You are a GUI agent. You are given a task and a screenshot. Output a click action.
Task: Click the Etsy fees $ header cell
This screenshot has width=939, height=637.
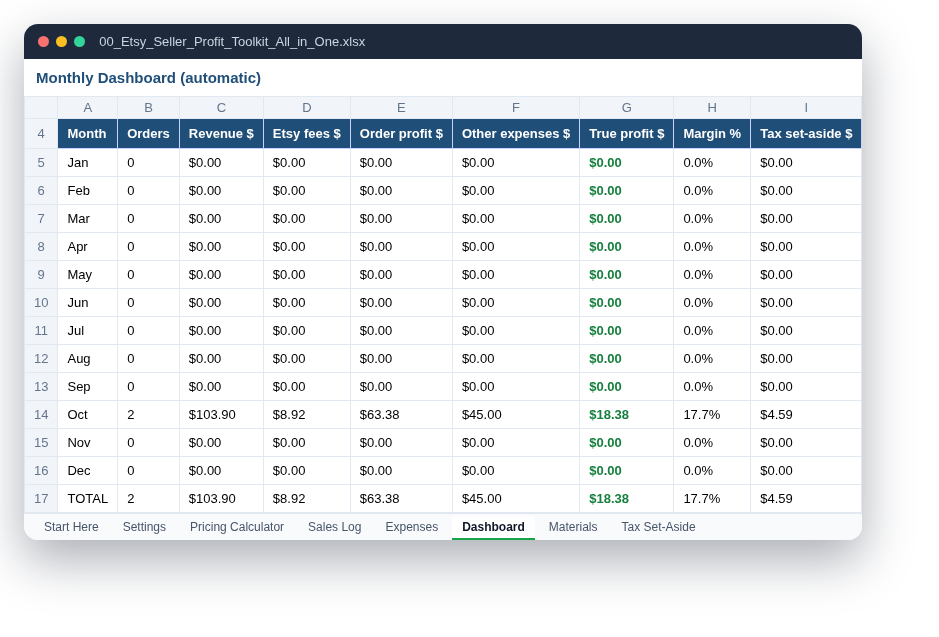307,134
